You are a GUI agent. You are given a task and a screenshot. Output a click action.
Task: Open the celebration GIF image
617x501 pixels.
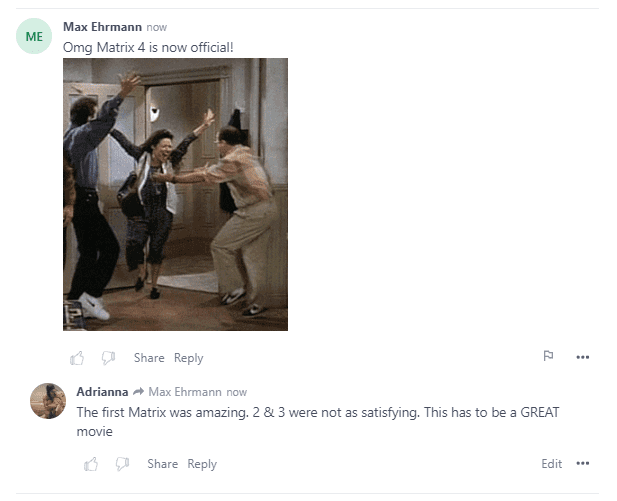175,194
